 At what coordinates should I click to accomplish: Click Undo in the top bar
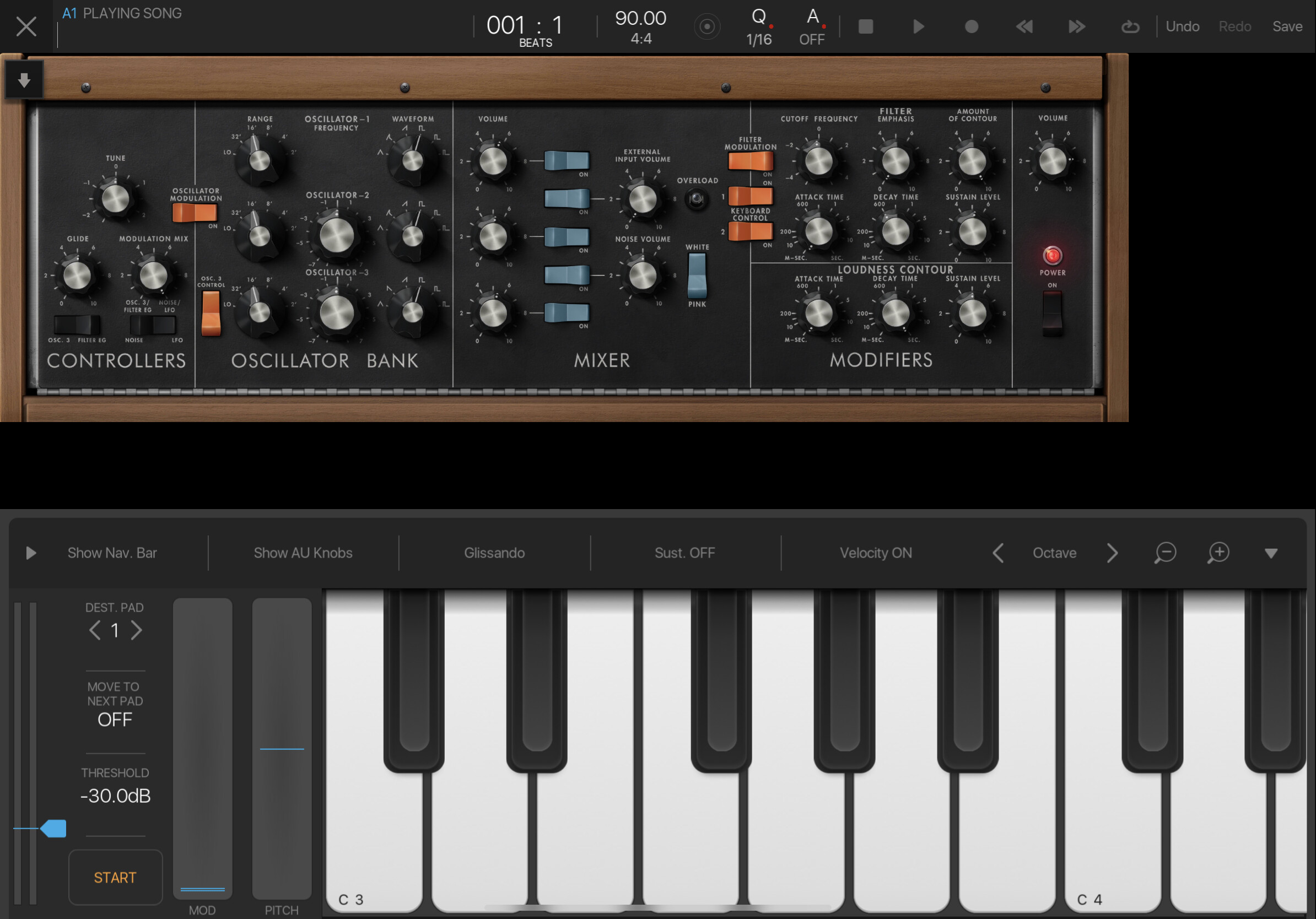[1182, 26]
